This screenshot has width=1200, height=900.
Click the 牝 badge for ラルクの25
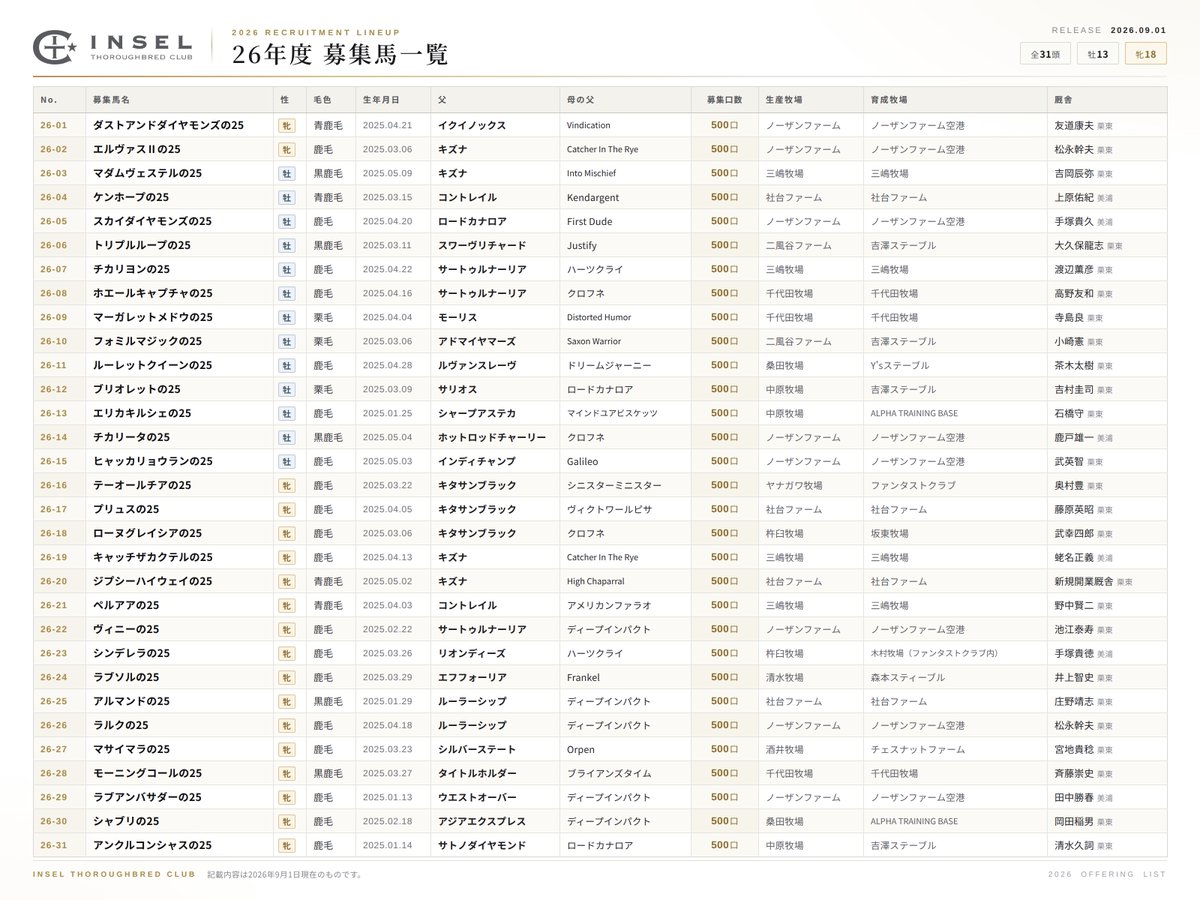click(287, 726)
